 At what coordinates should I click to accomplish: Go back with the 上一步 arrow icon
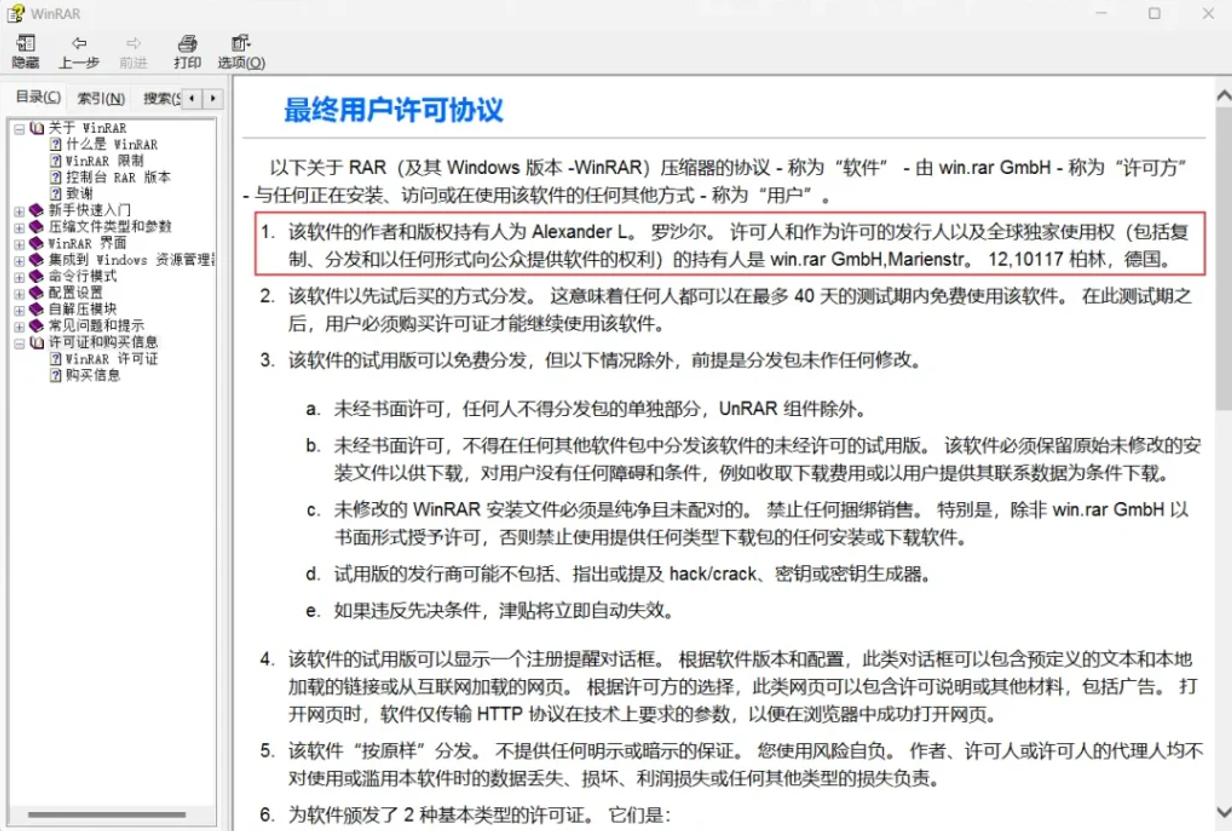tap(79, 44)
